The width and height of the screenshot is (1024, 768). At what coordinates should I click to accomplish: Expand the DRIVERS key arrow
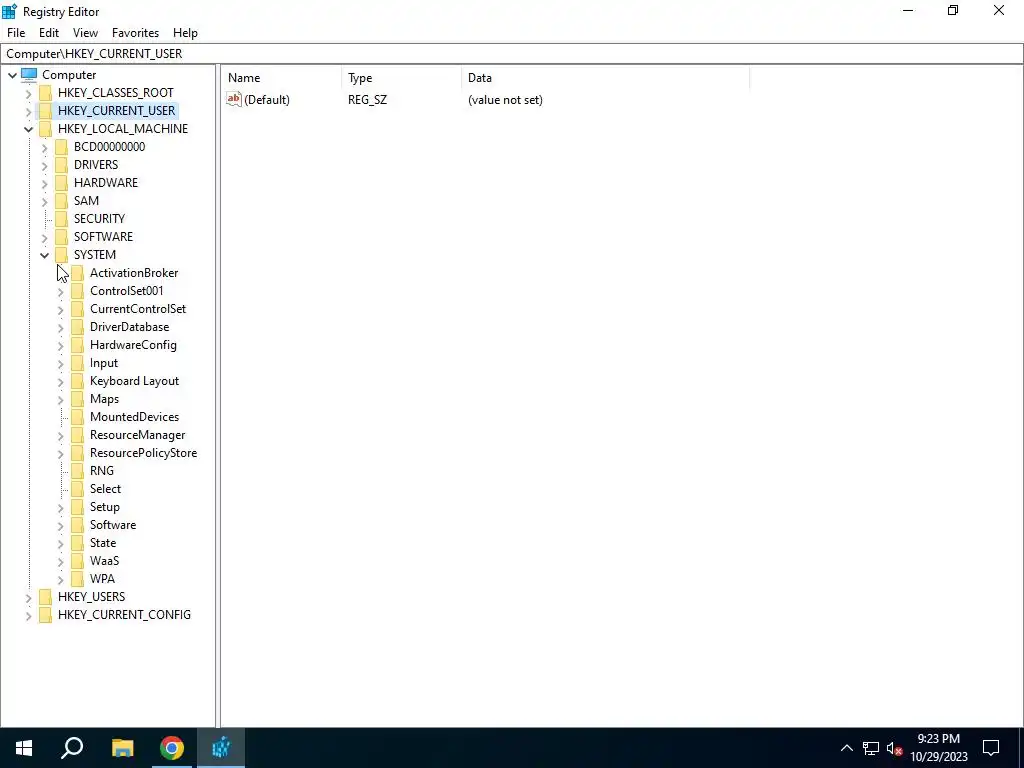point(44,165)
